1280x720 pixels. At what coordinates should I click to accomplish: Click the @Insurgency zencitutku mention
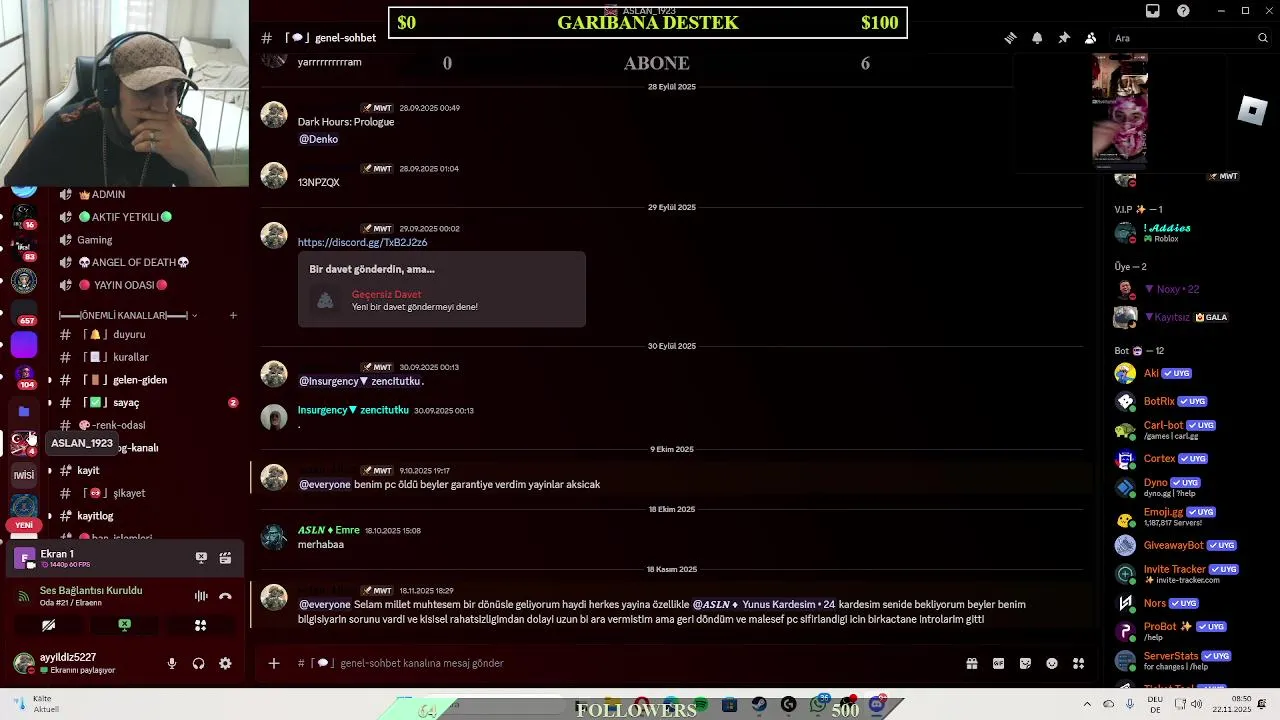(x=361, y=381)
